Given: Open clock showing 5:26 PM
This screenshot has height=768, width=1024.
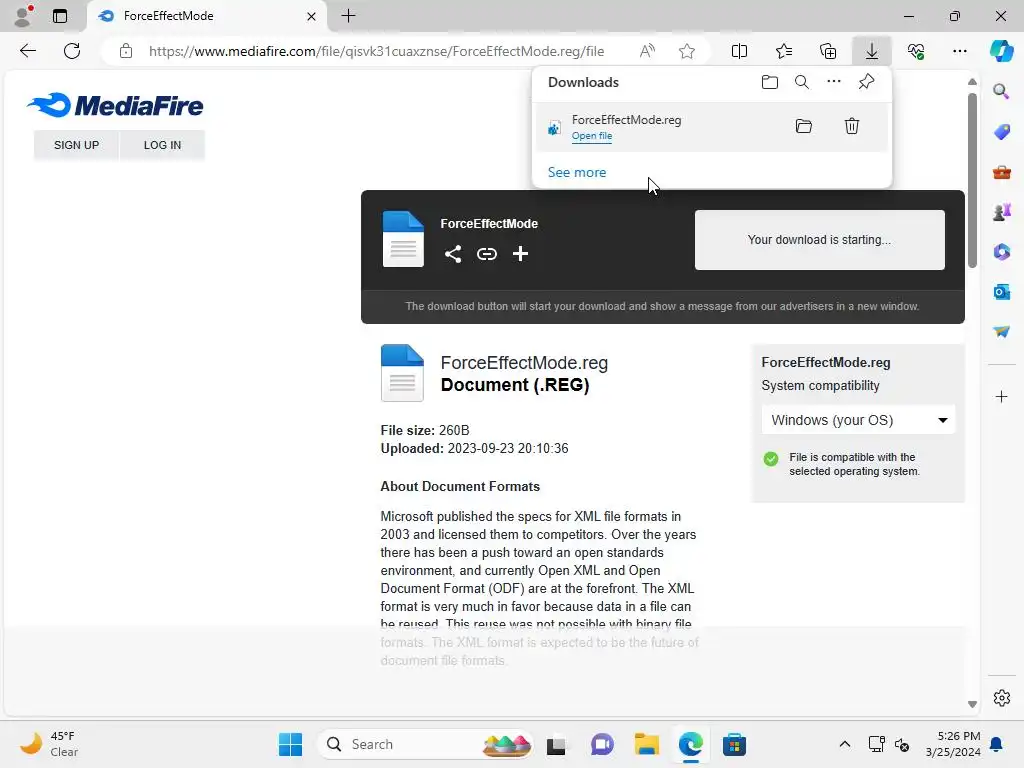Looking at the screenshot, I should 953,744.
